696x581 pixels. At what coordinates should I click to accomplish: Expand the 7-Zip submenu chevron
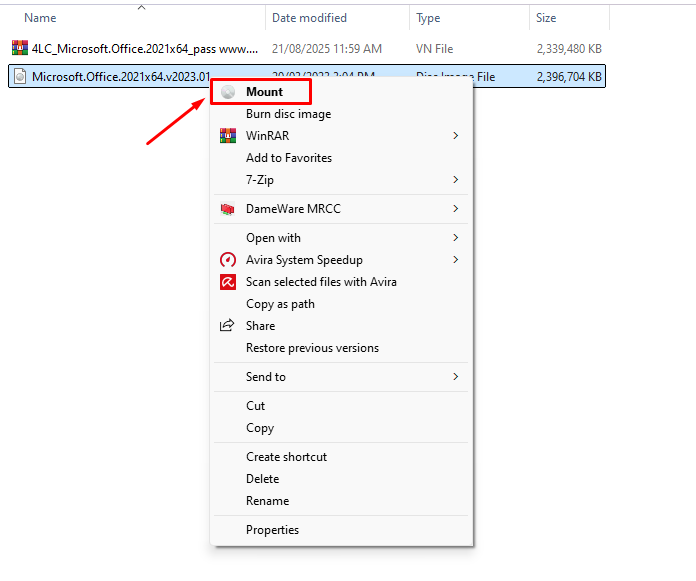pyautogui.click(x=455, y=180)
